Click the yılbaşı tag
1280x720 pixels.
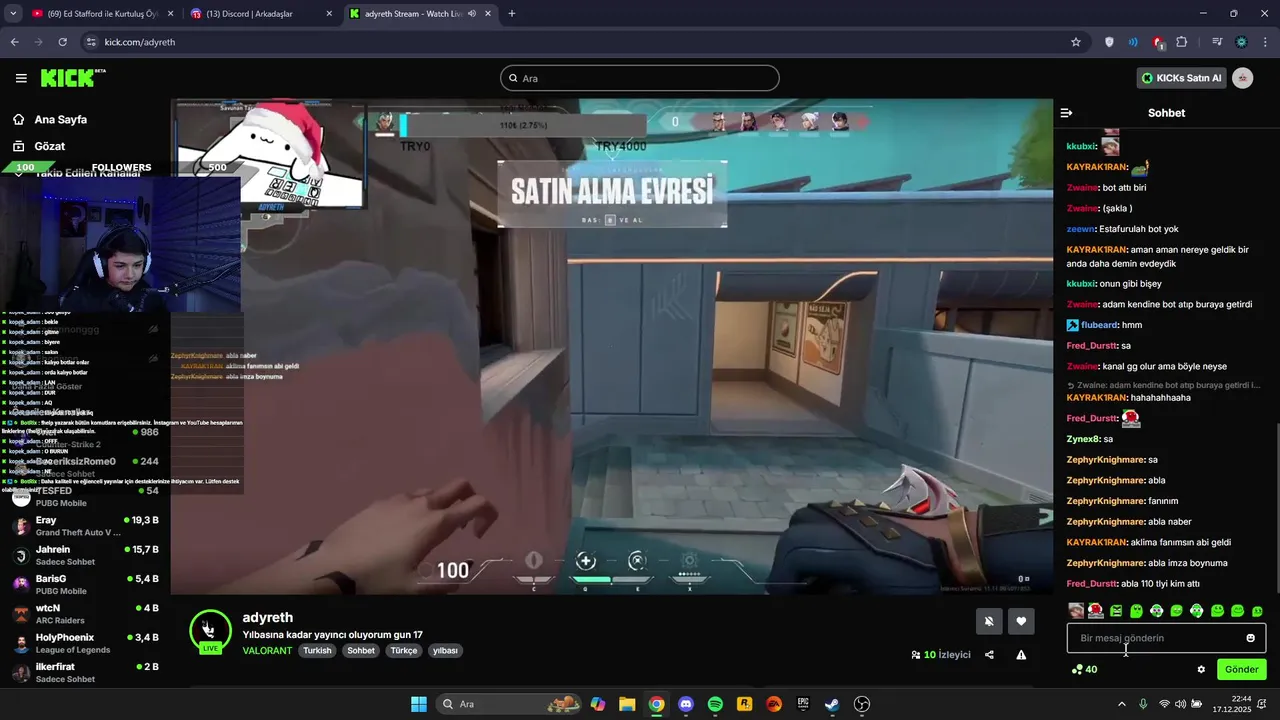click(x=445, y=650)
